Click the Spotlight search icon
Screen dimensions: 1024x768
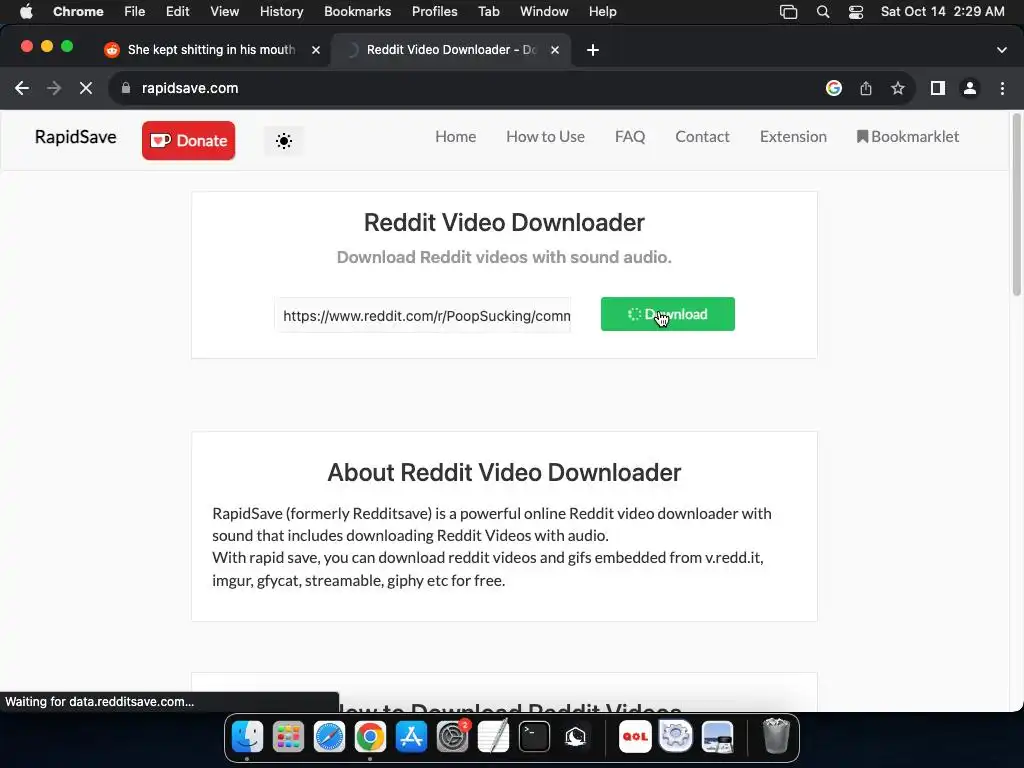coord(823,12)
